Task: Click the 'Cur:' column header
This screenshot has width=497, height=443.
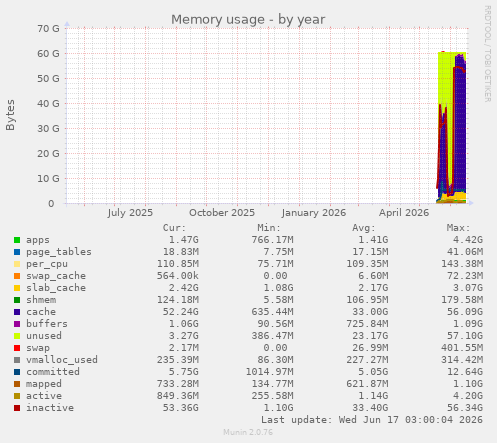Action: 174,228
